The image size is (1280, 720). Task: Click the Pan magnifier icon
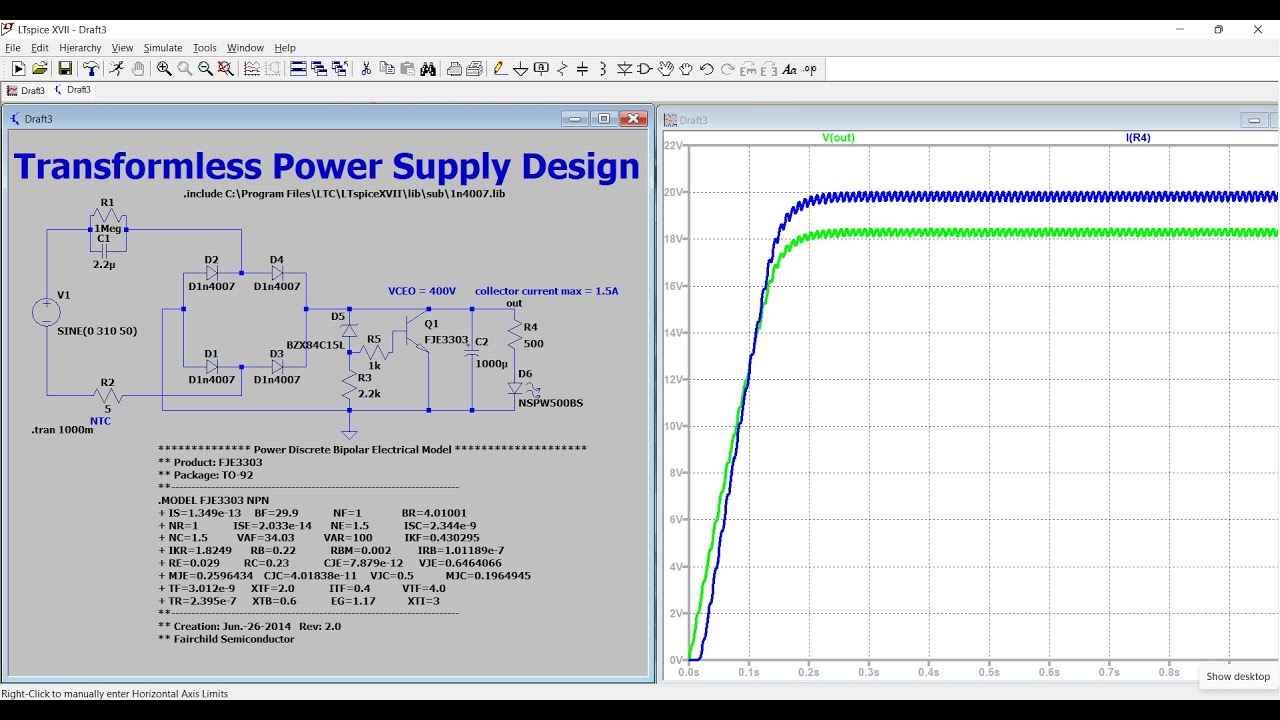click(x=185, y=69)
